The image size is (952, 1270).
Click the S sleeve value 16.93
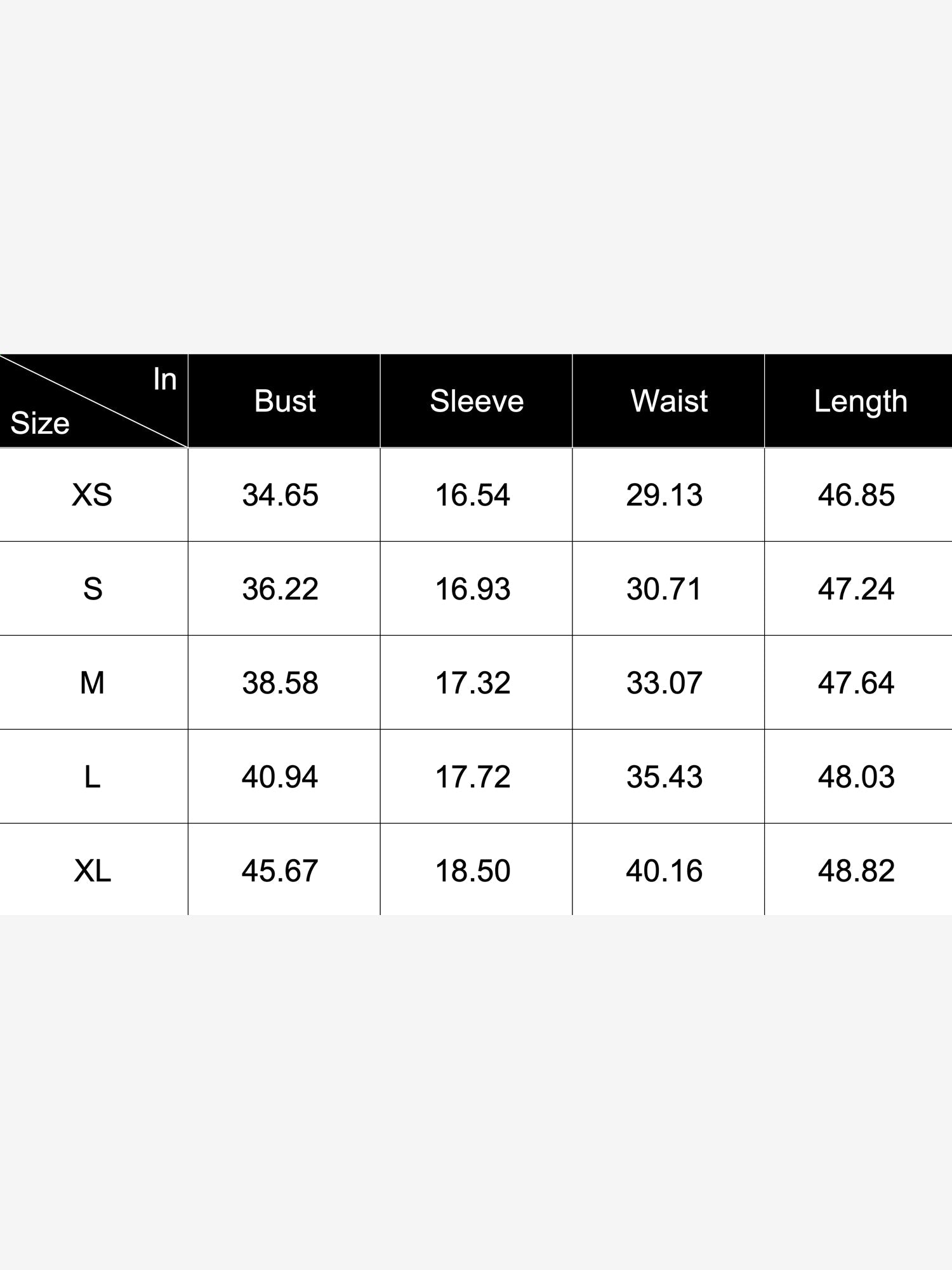pyautogui.click(x=473, y=589)
